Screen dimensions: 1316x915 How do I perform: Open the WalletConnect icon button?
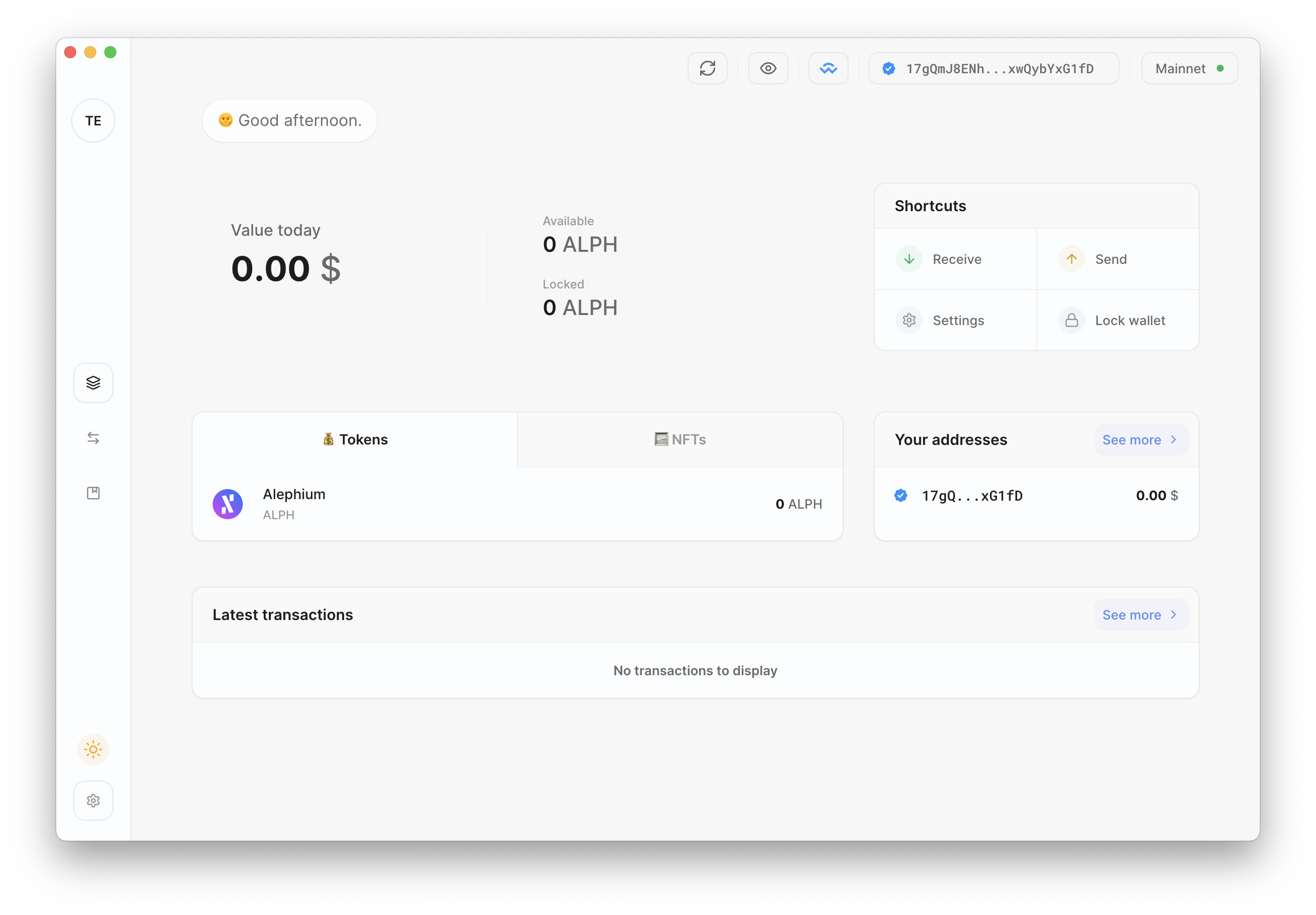(828, 69)
